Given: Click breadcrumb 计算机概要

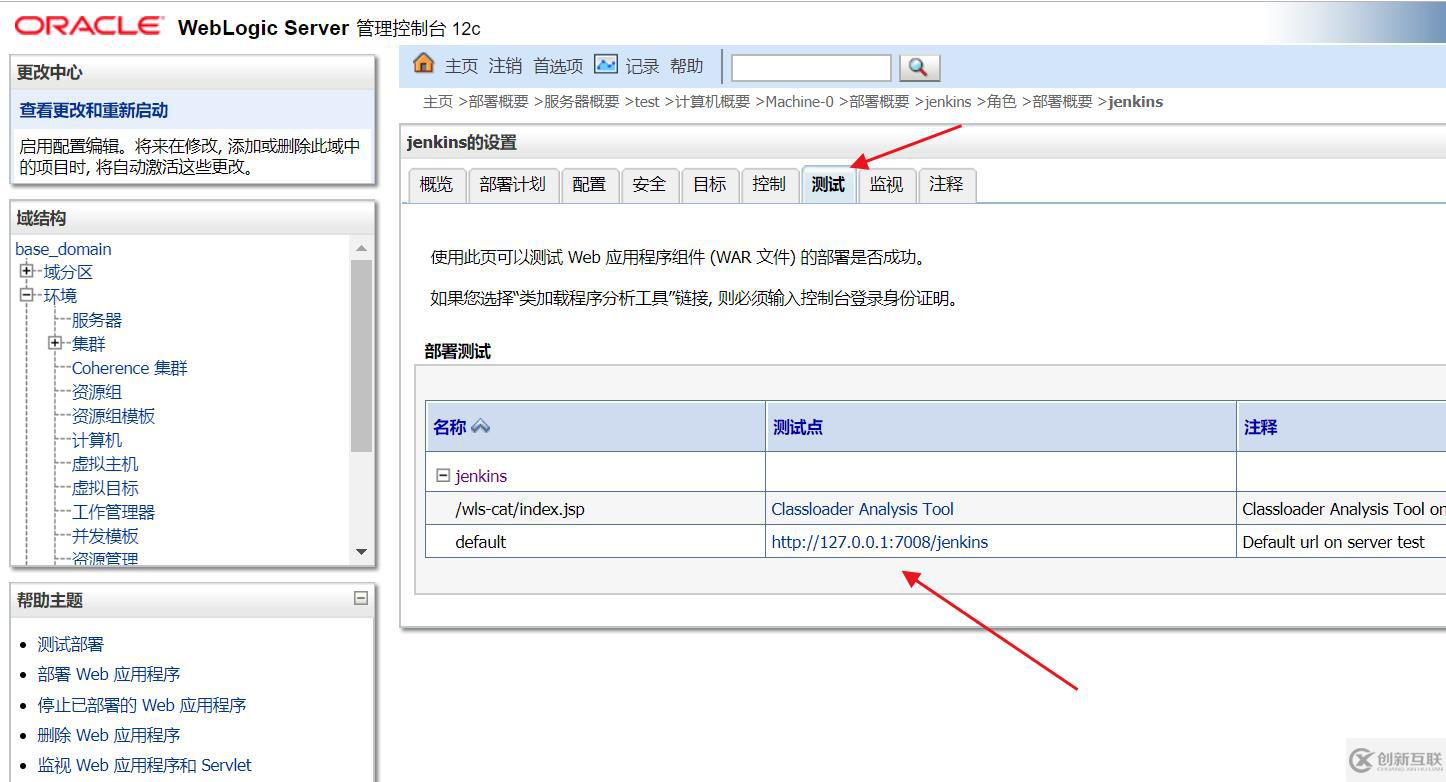Looking at the screenshot, I should pyautogui.click(x=713, y=101).
